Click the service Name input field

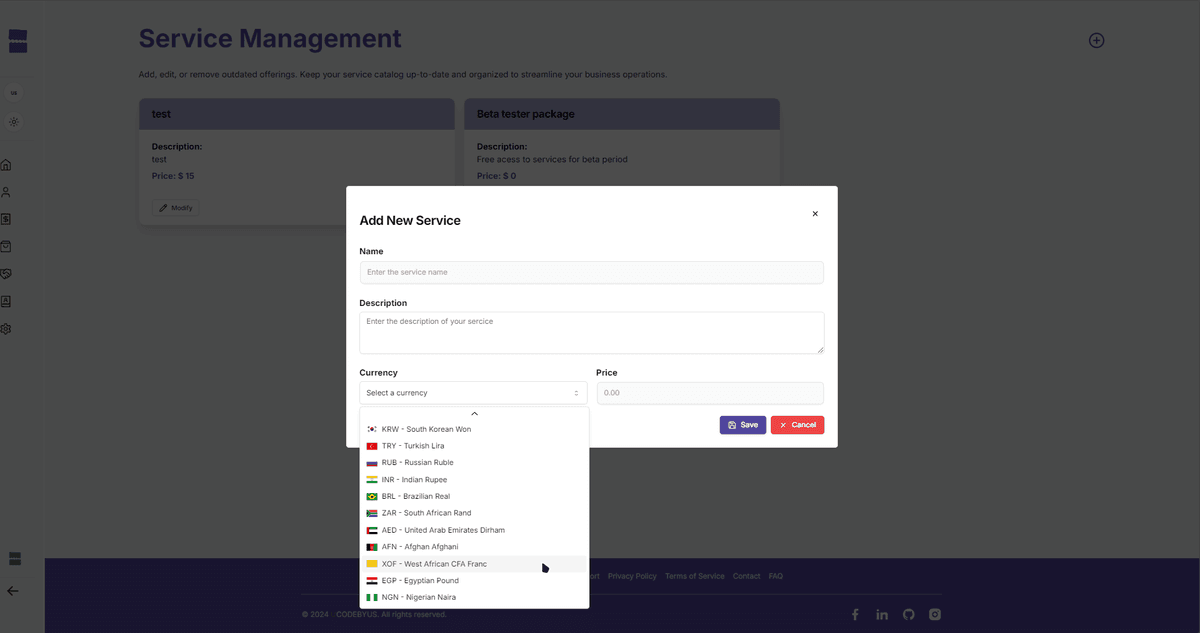pyautogui.click(x=592, y=272)
